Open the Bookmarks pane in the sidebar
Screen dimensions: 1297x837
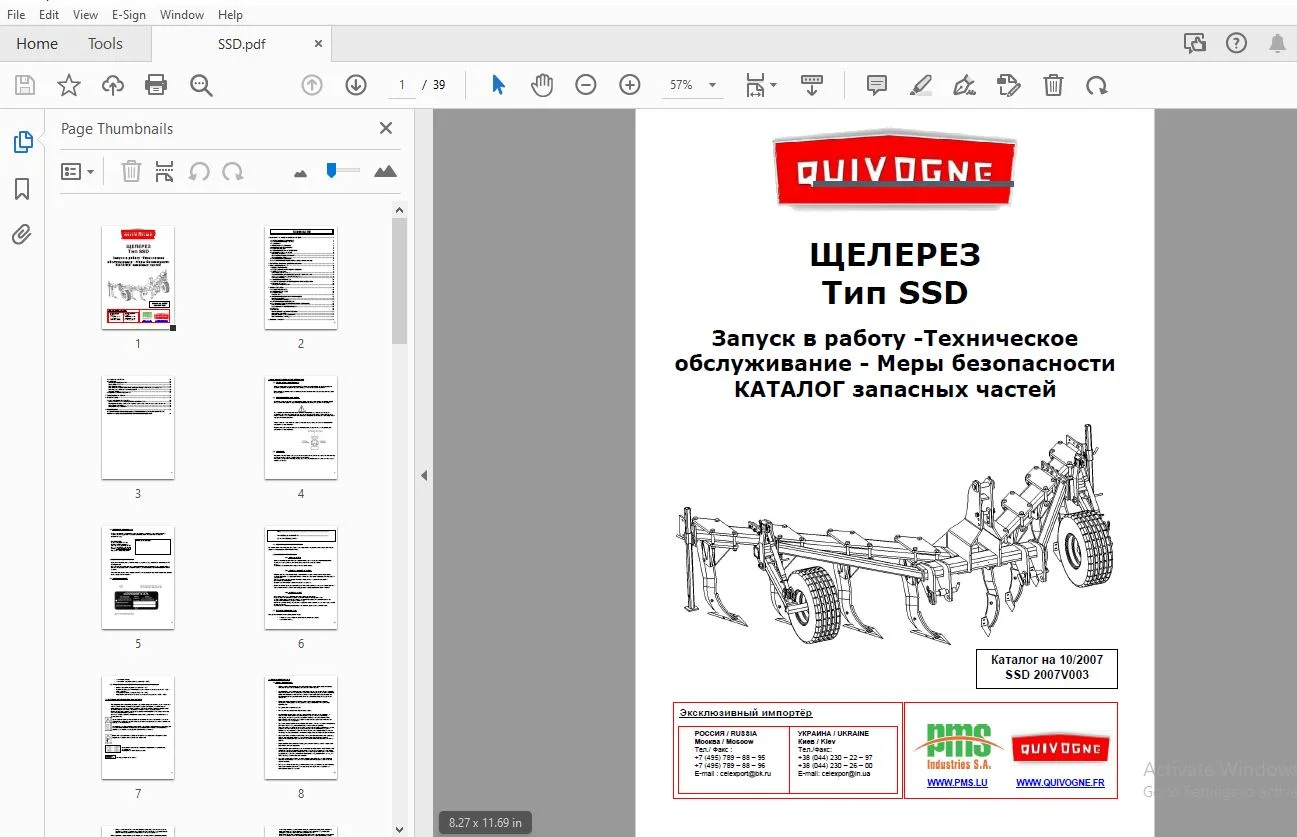[22, 189]
